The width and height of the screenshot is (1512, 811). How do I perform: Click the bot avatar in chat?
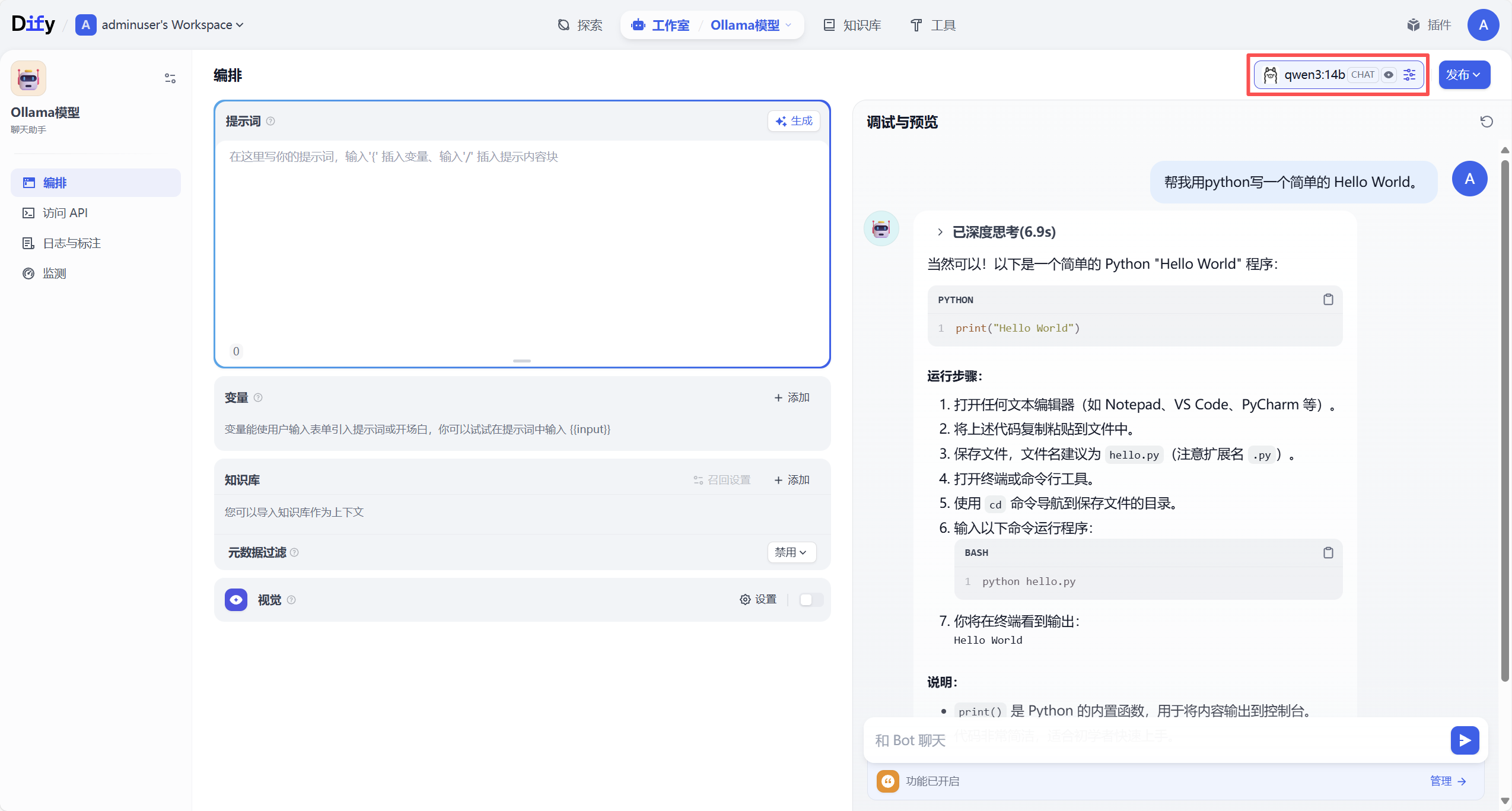coord(881,228)
